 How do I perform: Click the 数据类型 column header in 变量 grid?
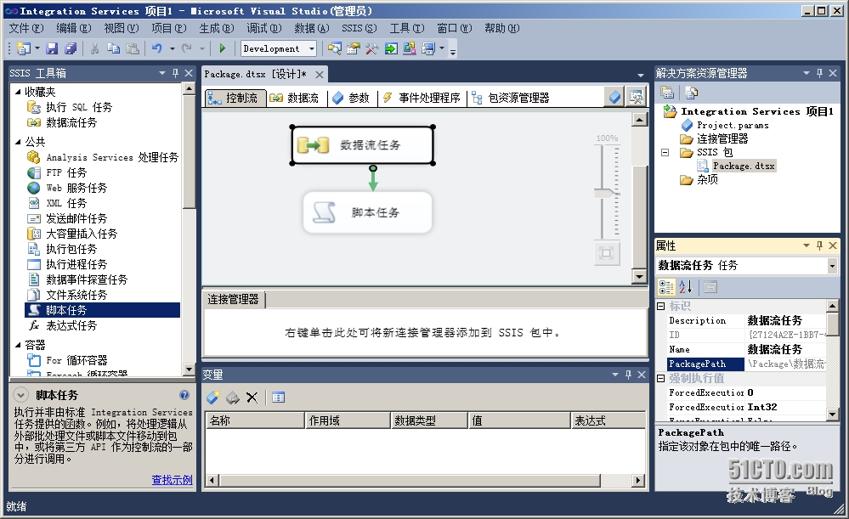pyautogui.click(x=428, y=421)
